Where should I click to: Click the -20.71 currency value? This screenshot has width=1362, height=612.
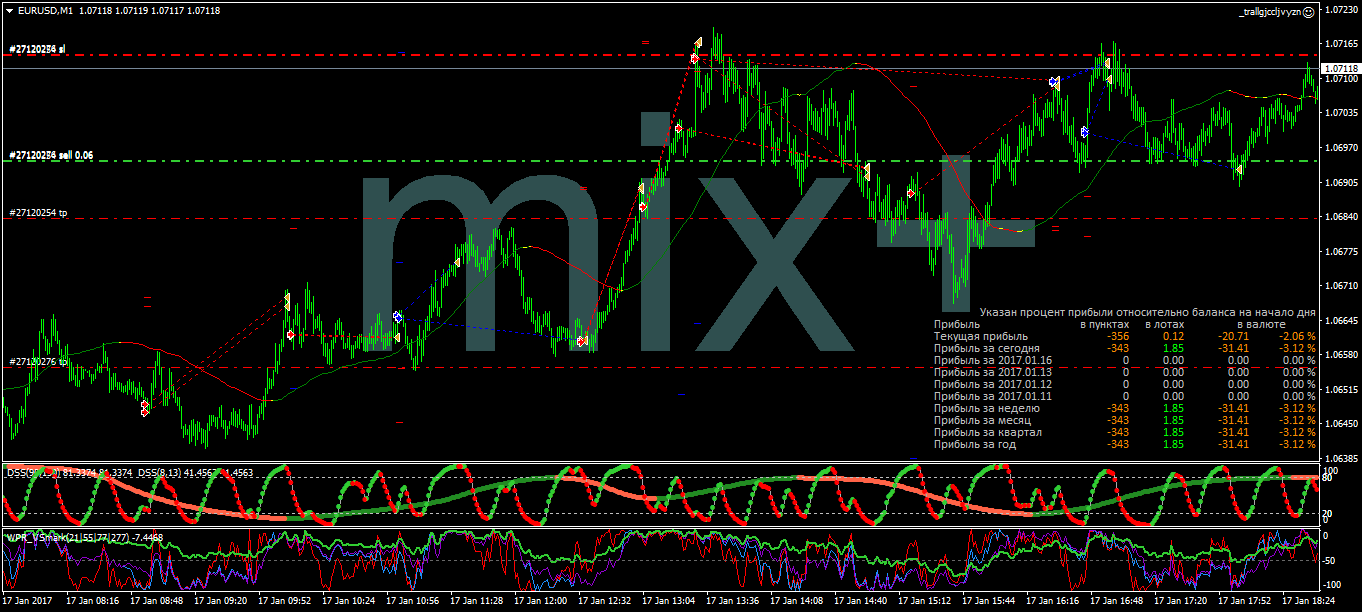click(1234, 336)
